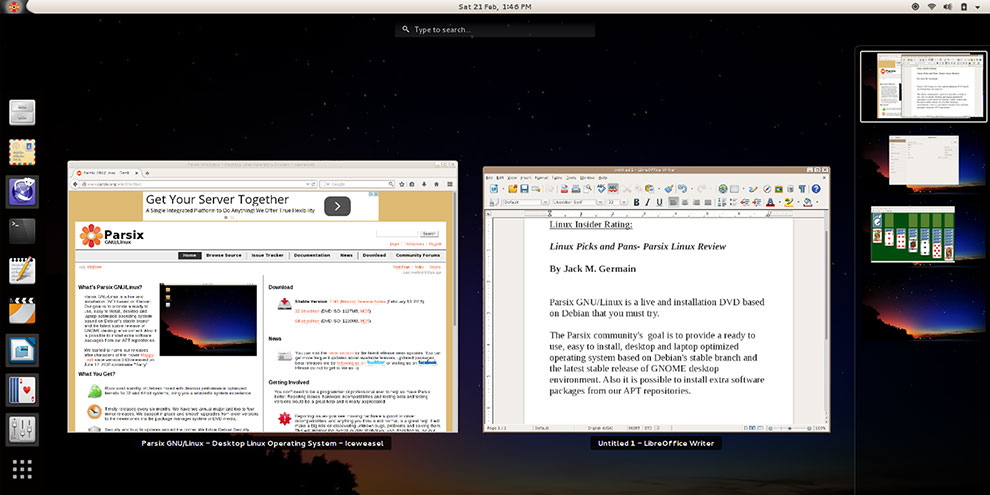Open the Iceweasel globe icon in dash
This screenshot has width=990, height=495.
22,192
